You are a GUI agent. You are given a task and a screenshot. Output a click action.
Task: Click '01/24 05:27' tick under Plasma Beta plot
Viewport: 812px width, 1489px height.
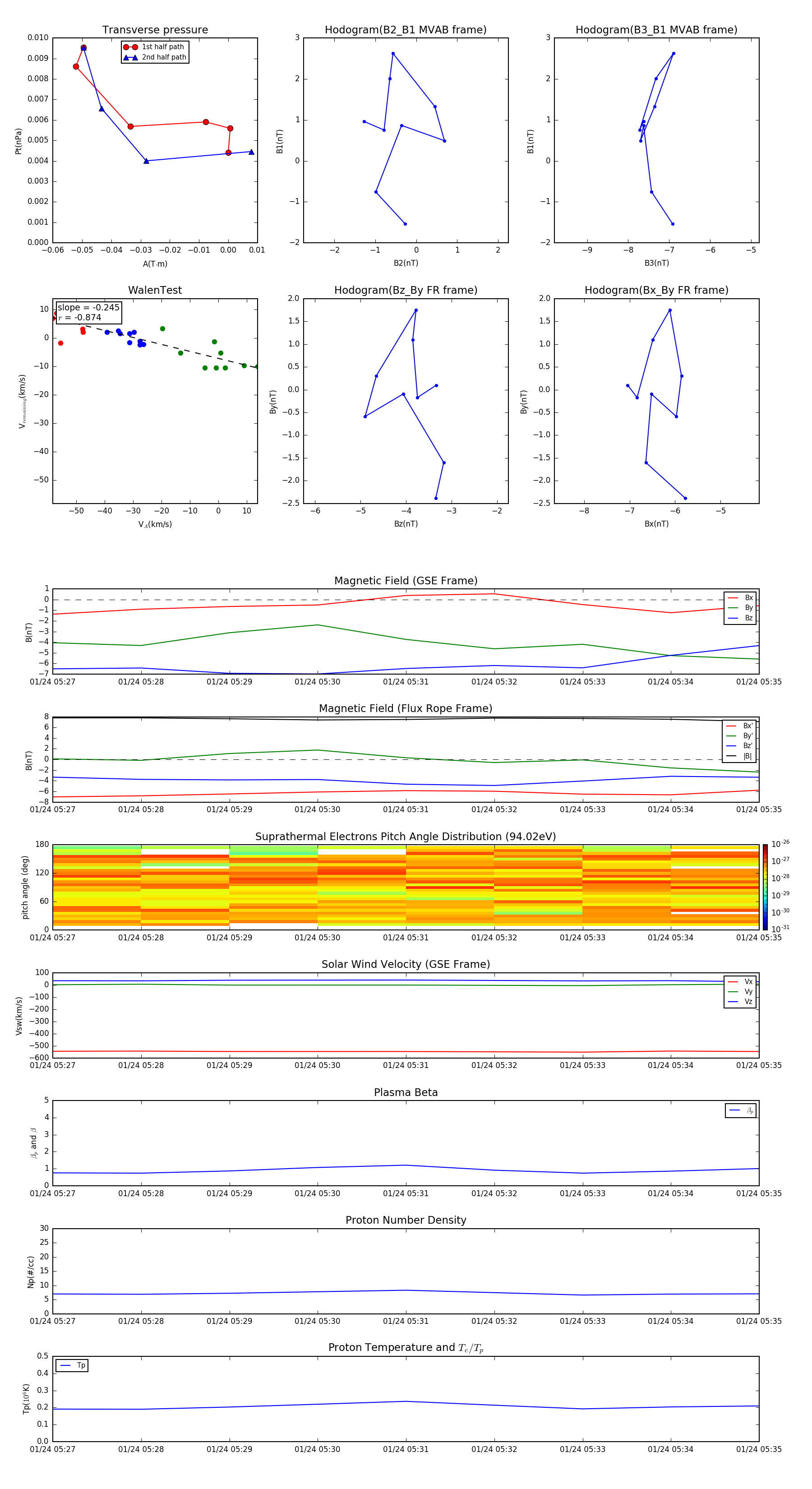tap(53, 1193)
